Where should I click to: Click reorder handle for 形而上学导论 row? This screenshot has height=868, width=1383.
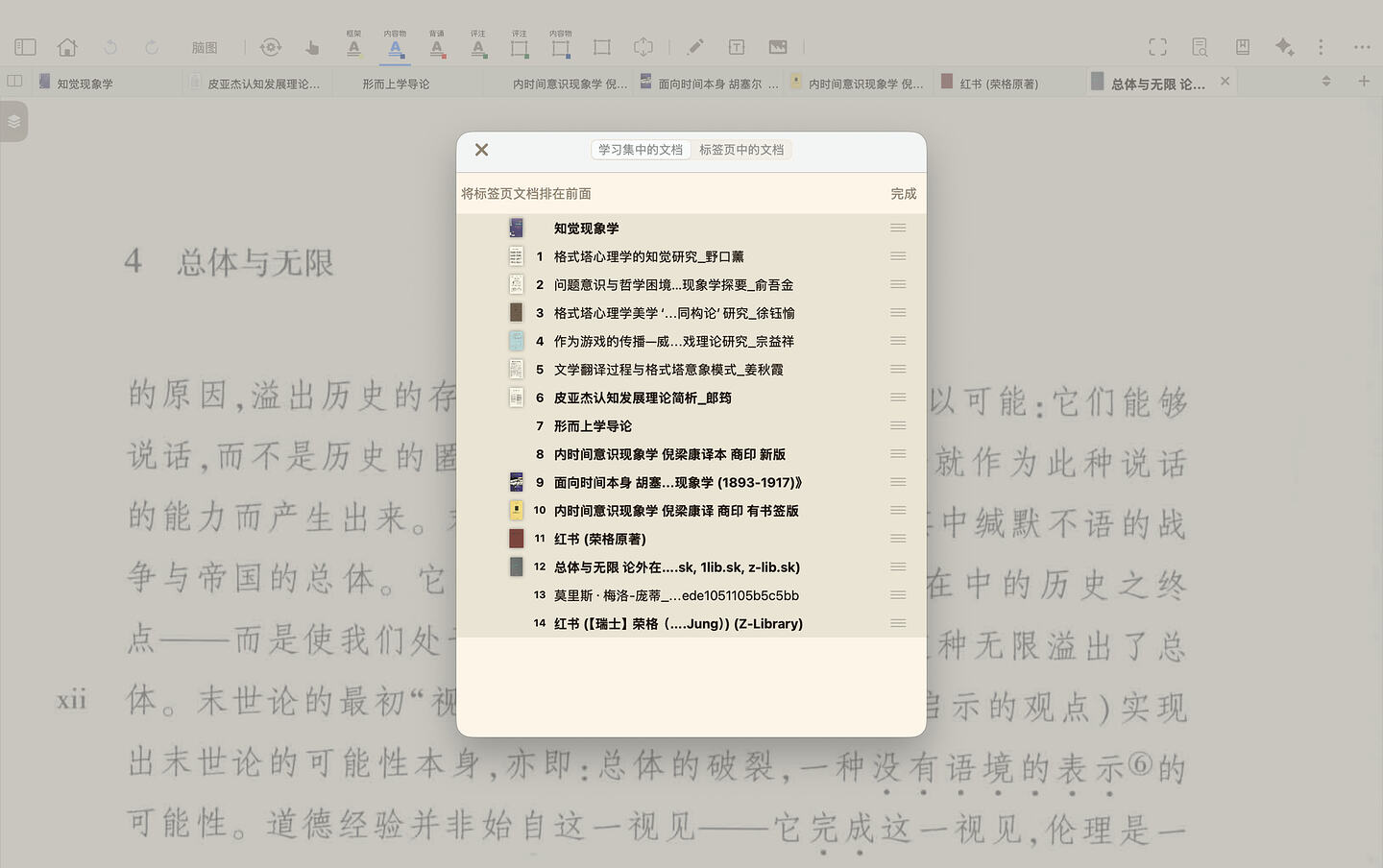(898, 425)
